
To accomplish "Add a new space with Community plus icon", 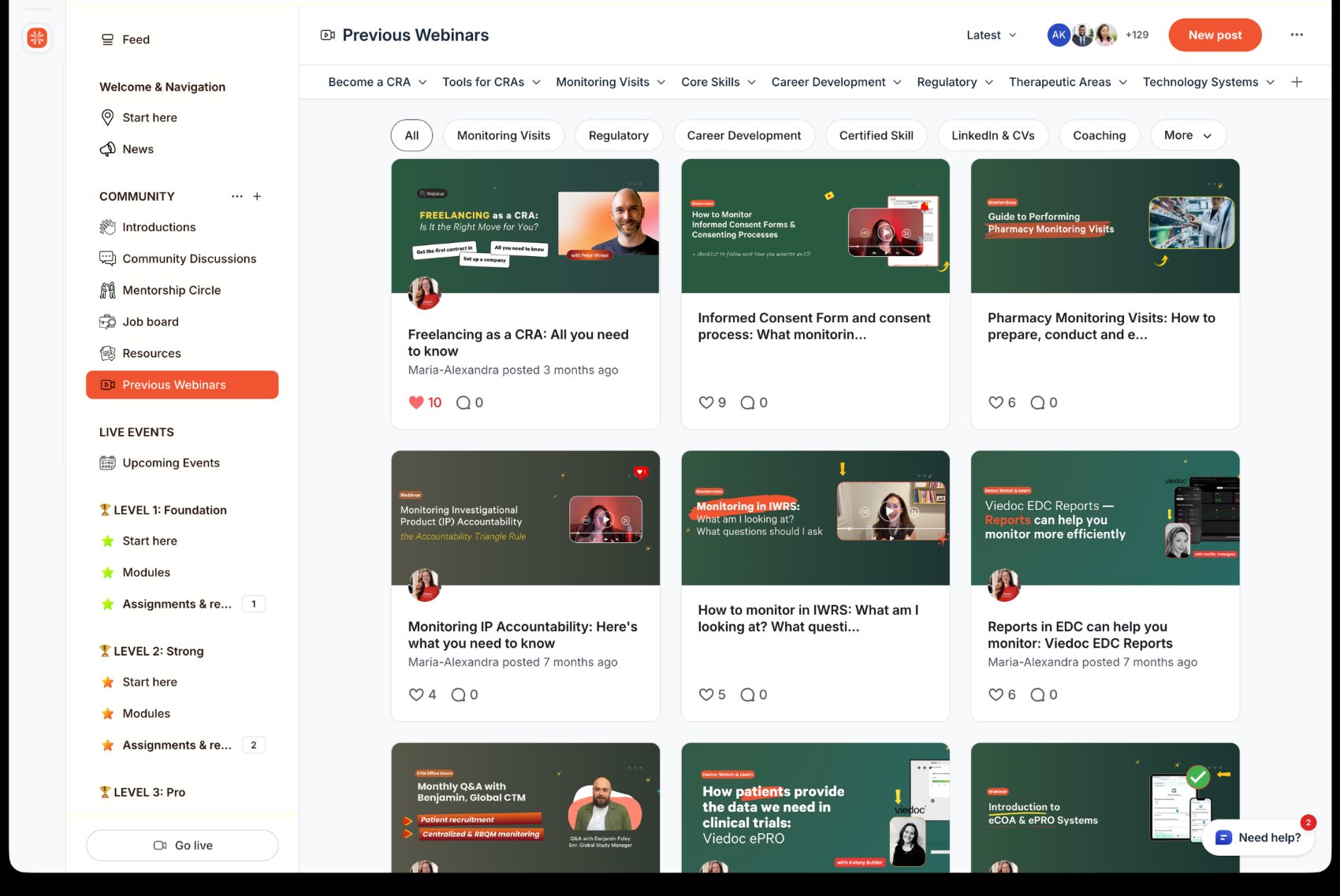I will [257, 196].
